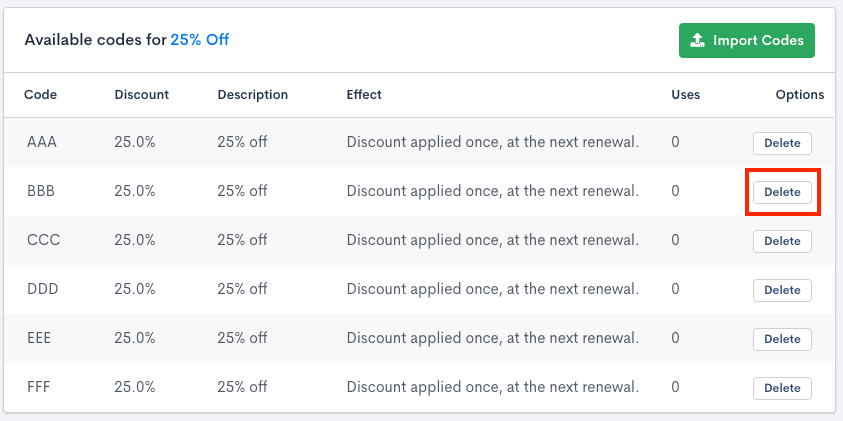
Task: Select the AAA code cell
Action: click(x=42, y=142)
